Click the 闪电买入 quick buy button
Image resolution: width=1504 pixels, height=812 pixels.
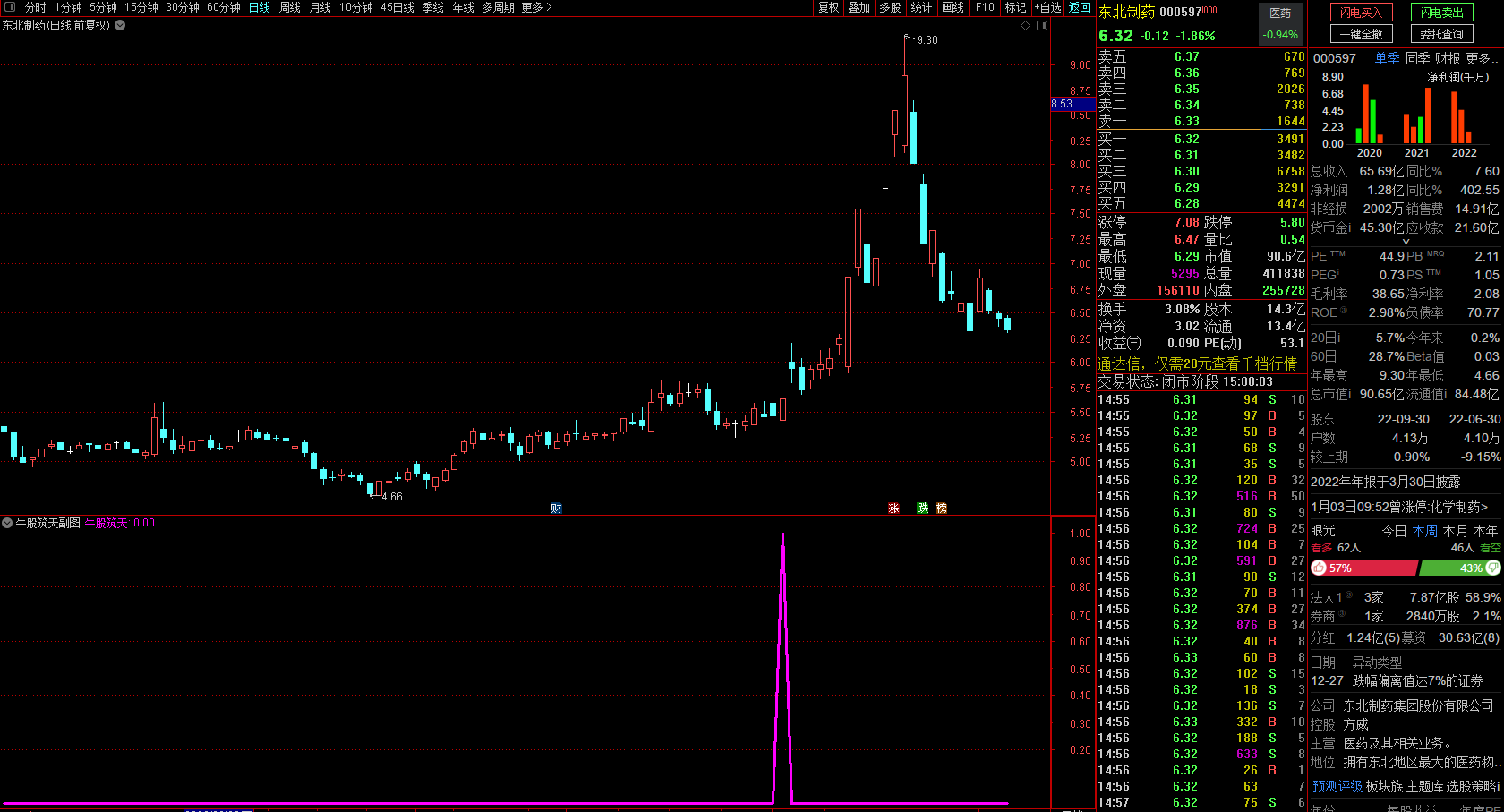1361,13
